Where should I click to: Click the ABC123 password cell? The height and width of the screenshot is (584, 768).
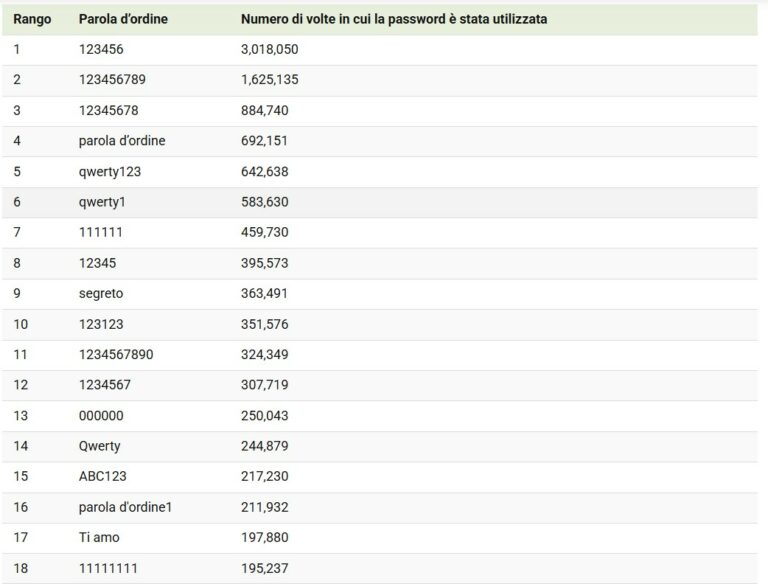tap(102, 476)
